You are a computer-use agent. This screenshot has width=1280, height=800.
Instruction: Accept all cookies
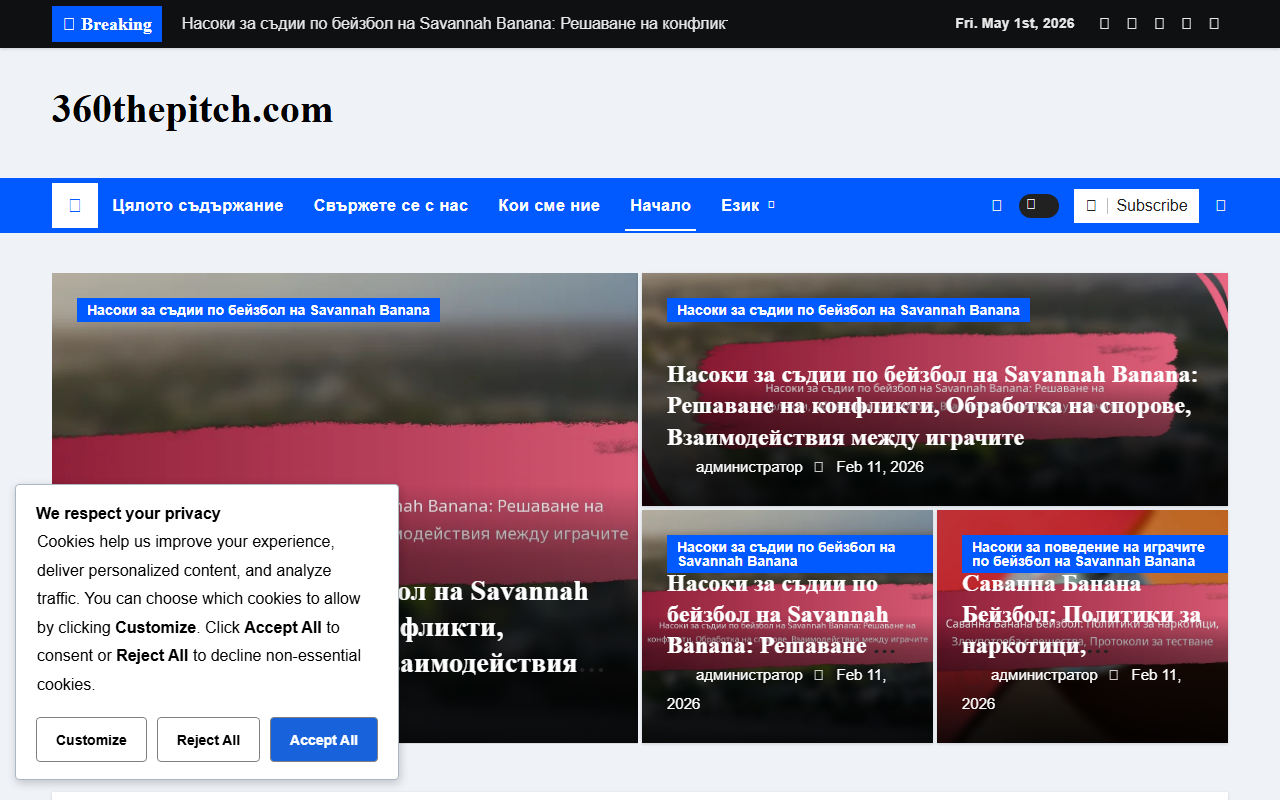point(324,740)
